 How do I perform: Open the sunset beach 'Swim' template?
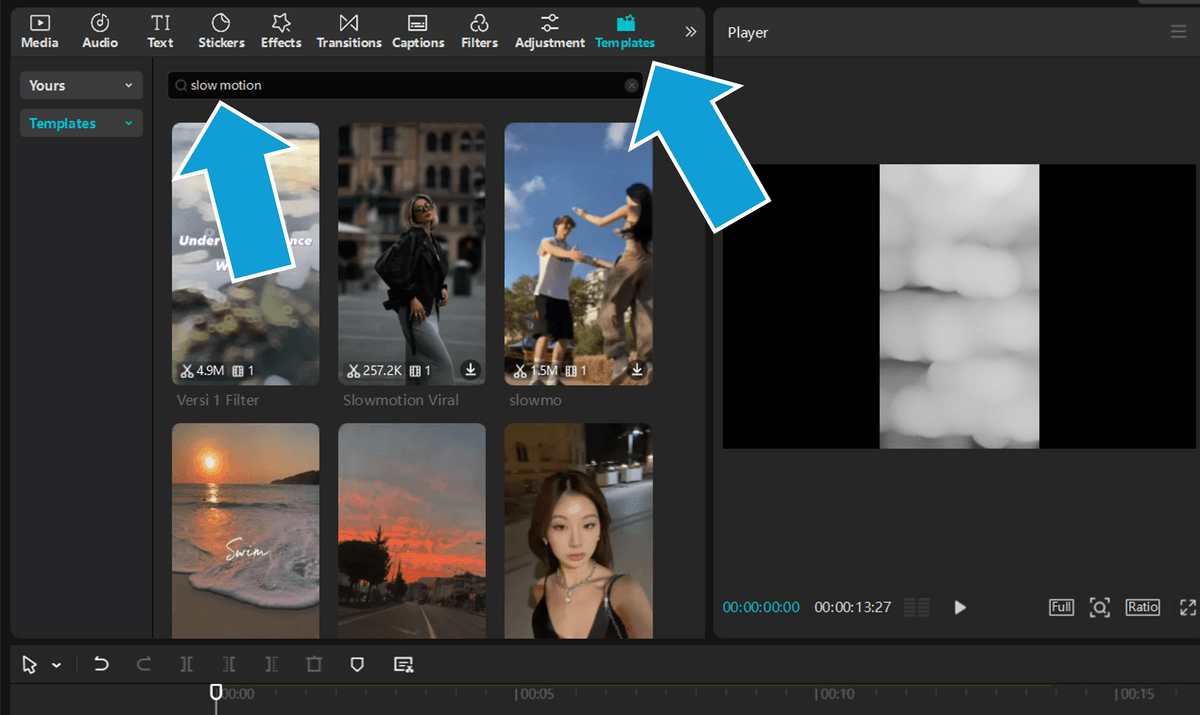(x=246, y=530)
